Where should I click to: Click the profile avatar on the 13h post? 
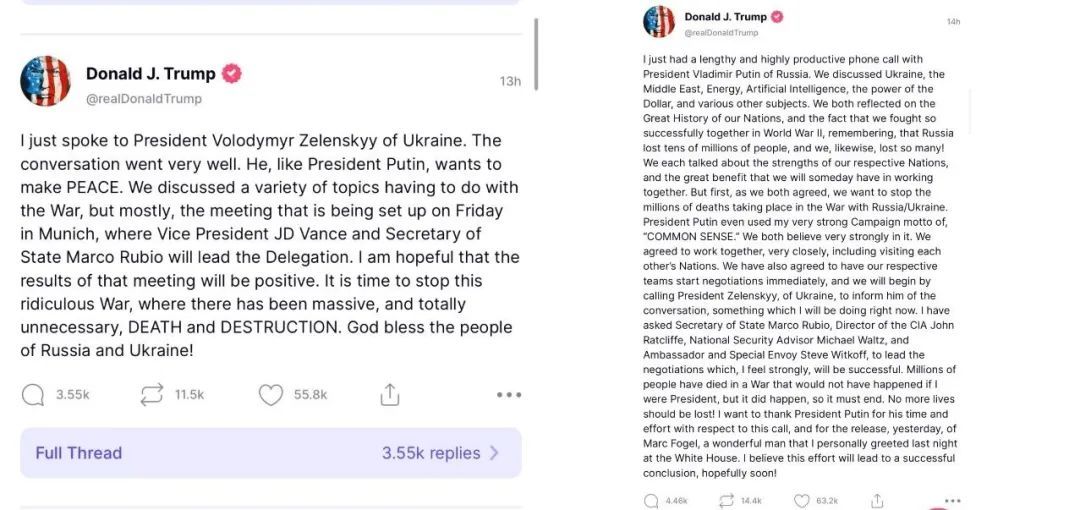45,82
